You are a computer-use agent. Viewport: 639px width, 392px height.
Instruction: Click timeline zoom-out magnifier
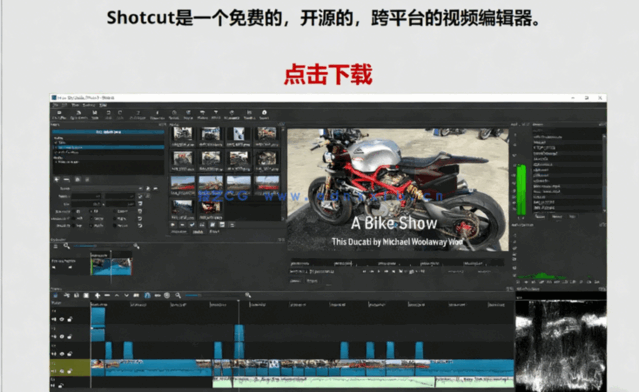point(178,295)
